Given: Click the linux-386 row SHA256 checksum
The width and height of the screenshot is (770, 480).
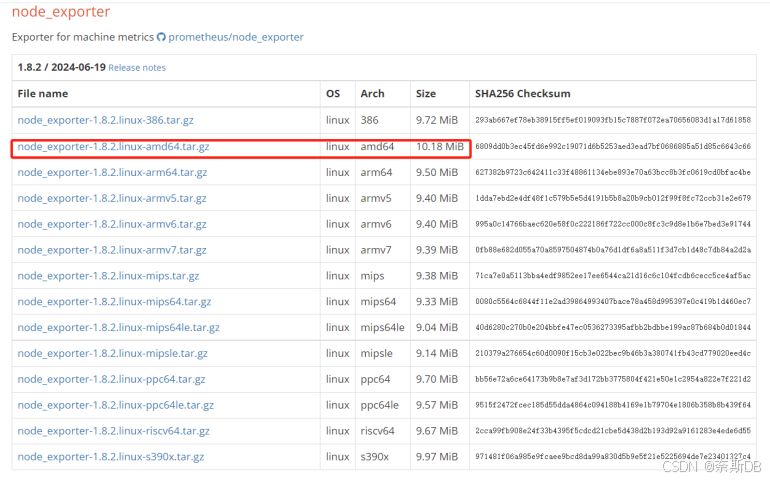Looking at the screenshot, I should (613, 120).
